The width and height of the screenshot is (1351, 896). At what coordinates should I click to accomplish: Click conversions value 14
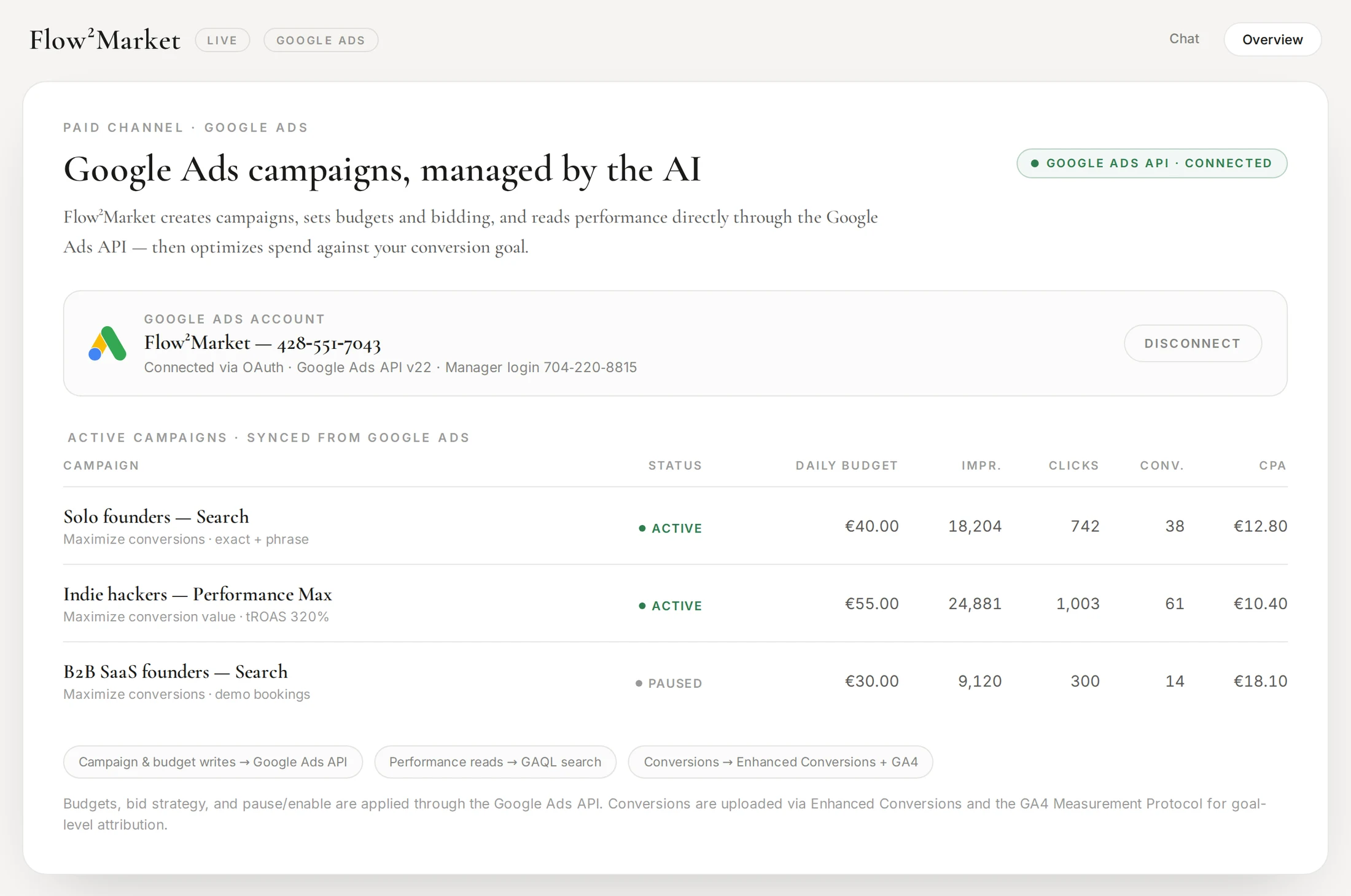[x=1175, y=681]
